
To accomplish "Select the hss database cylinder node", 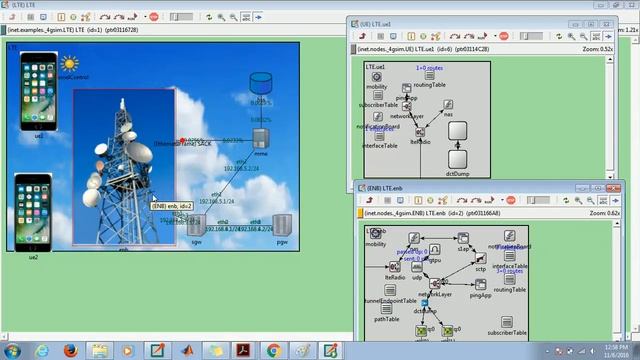I will [x=261, y=84].
